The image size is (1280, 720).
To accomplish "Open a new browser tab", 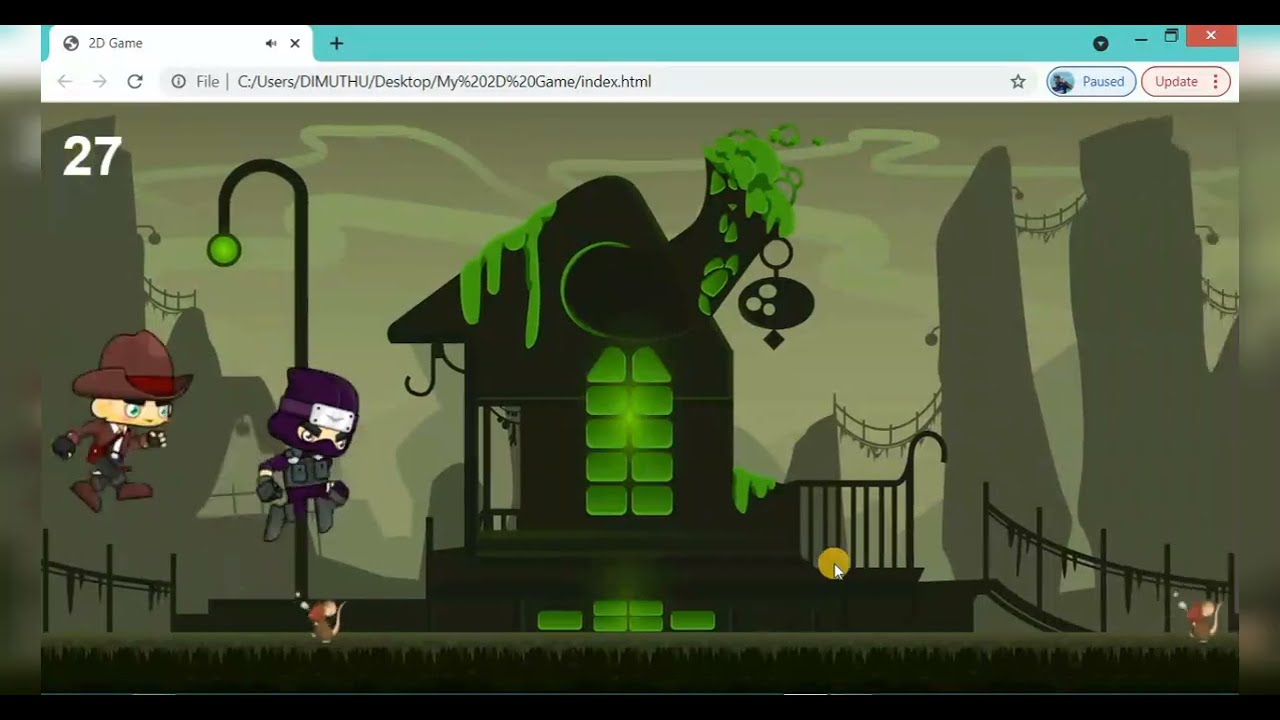I will [x=336, y=43].
